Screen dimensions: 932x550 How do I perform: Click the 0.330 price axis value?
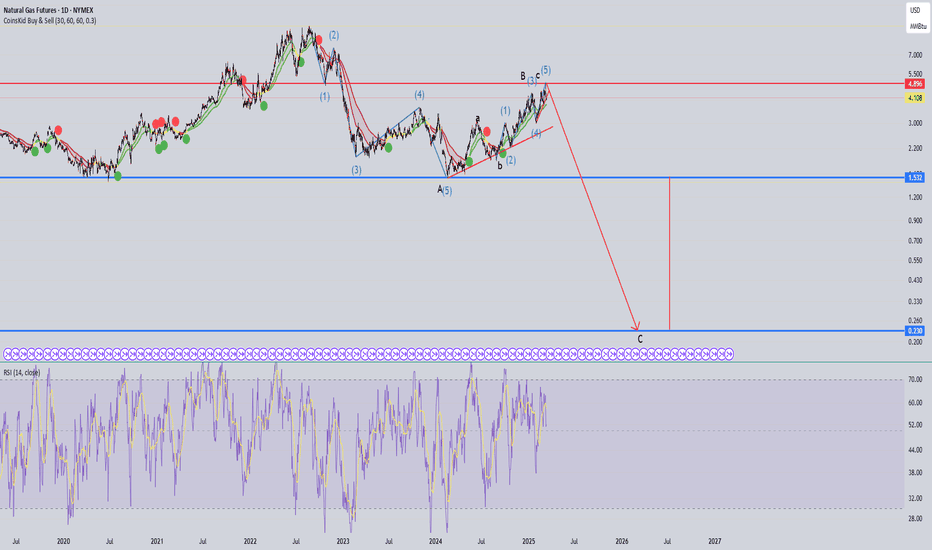915,301
